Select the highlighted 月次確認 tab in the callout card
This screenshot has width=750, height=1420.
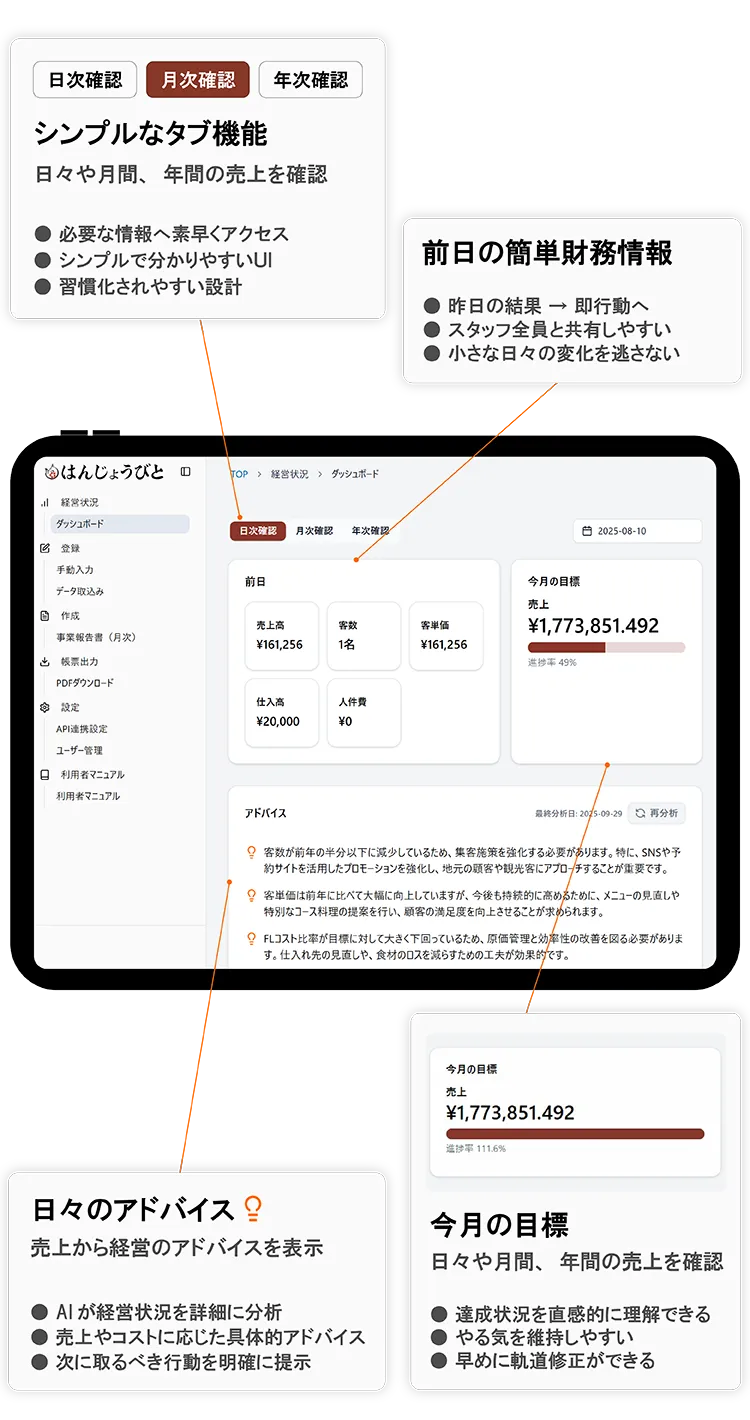point(198,80)
